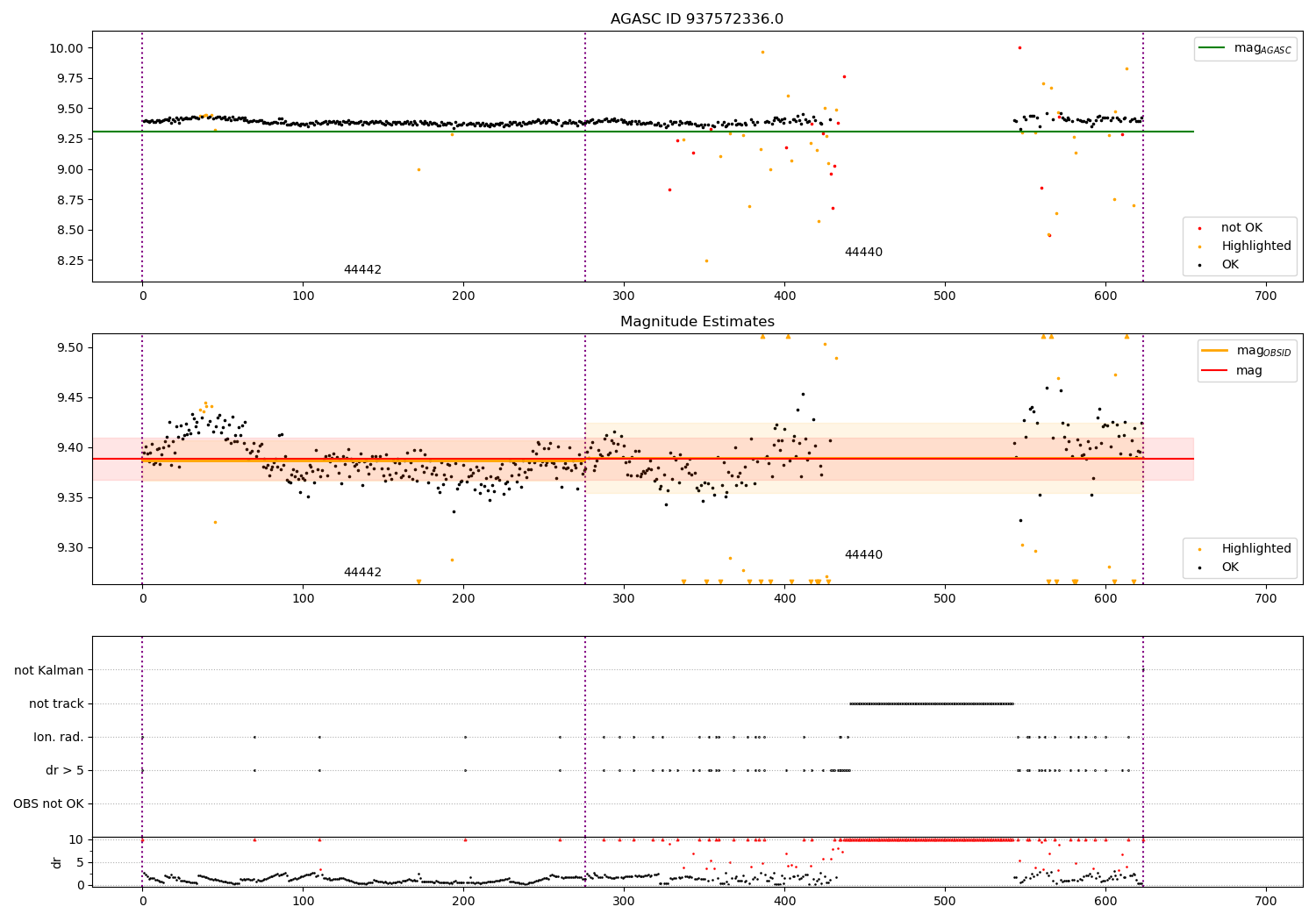This screenshot has width=1316, height=921.
Task: Click y-tick '8.50' on top plot
Action: coord(70,231)
